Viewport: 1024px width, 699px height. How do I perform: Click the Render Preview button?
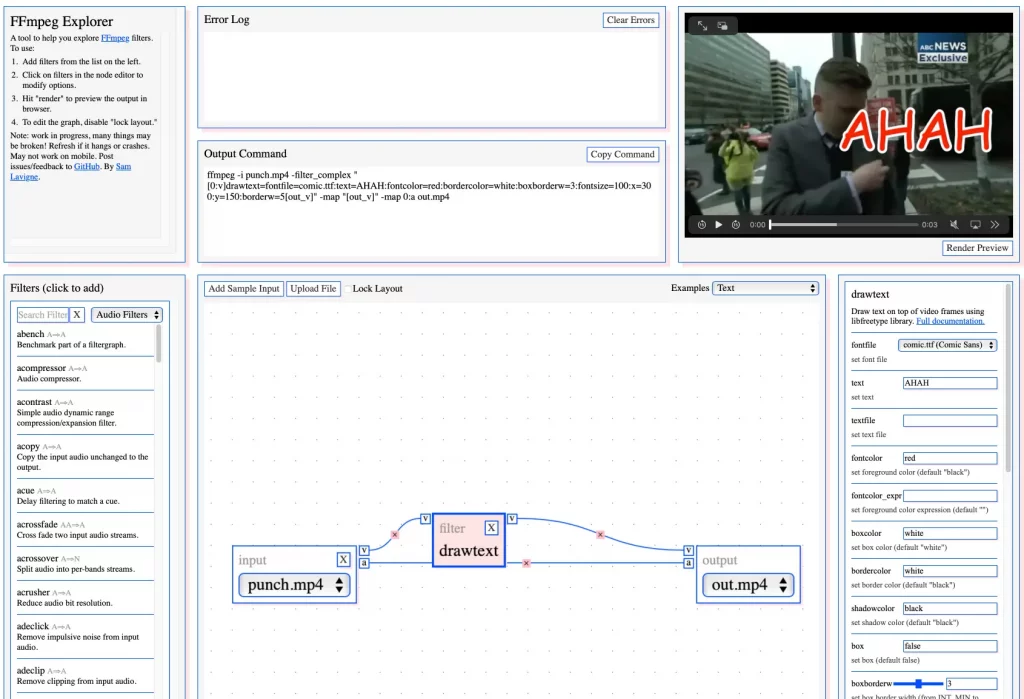coord(977,248)
